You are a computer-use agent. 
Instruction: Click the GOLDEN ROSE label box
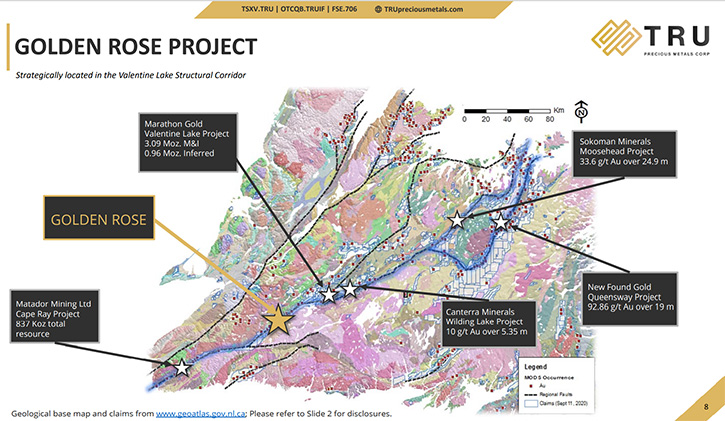click(99, 218)
